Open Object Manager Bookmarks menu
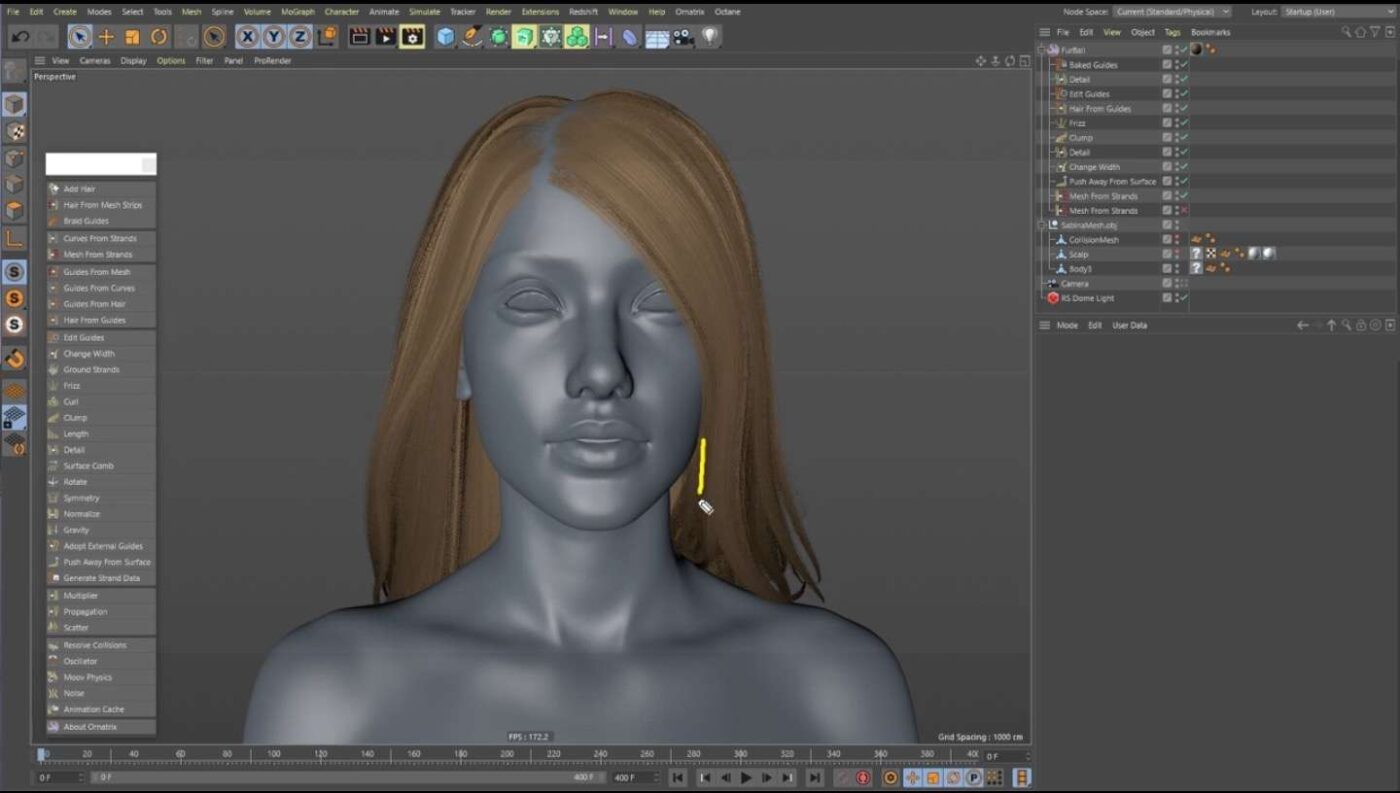 click(1210, 32)
